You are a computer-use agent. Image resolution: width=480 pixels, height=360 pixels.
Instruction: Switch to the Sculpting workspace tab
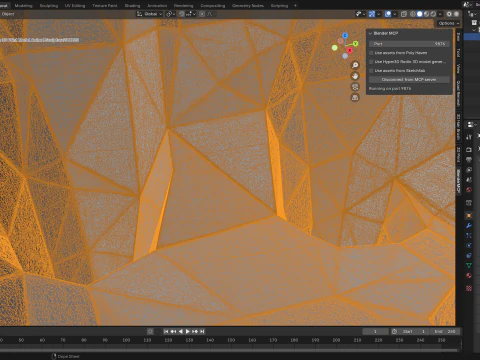click(x=49, y=6)
